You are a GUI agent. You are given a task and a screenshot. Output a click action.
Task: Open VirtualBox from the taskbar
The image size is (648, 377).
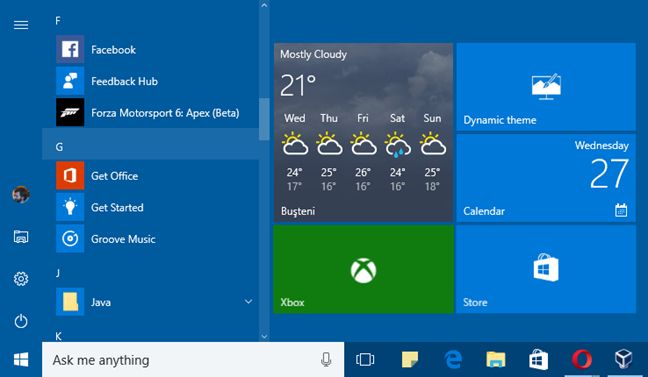pyautogui.click(x=624, y=359)
